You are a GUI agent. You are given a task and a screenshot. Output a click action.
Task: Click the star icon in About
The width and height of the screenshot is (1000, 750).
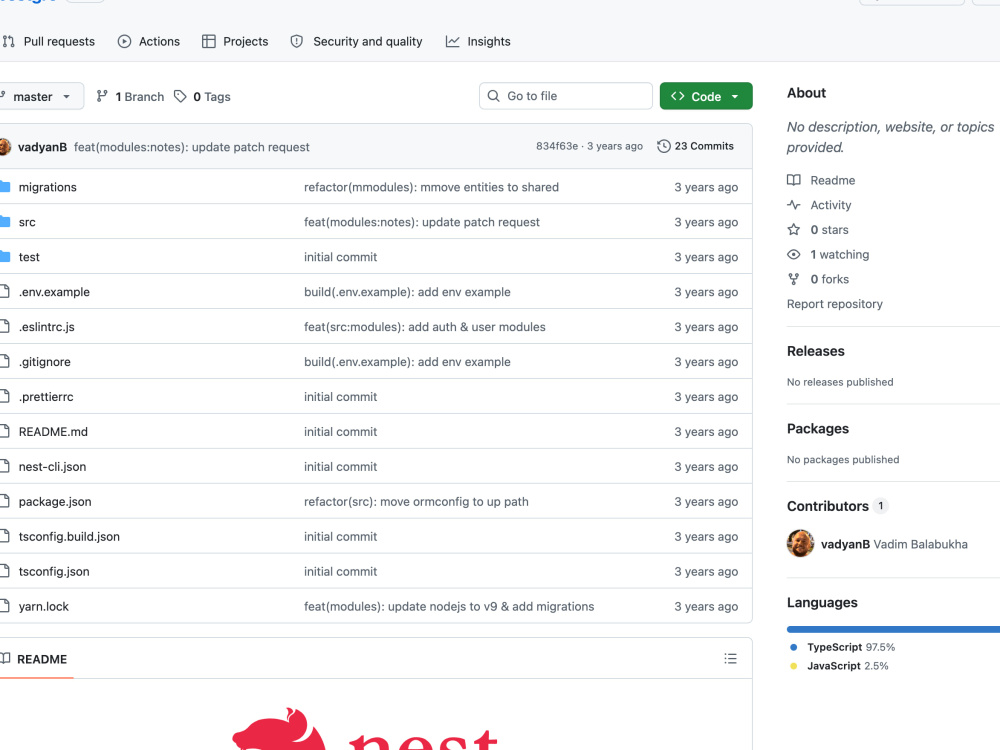[x=794, y=230]
